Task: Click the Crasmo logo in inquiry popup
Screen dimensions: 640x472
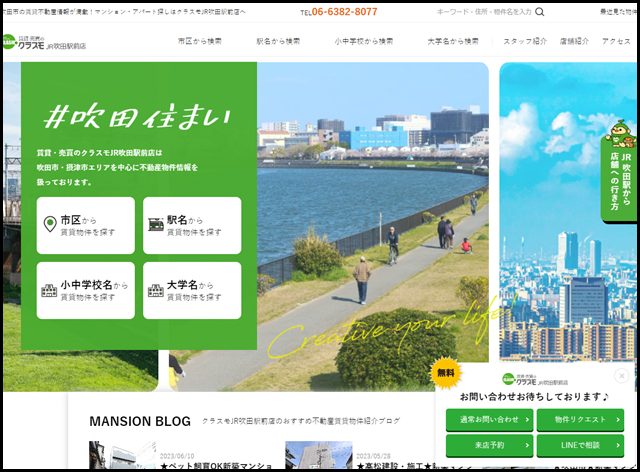Action: pos(535,380)
